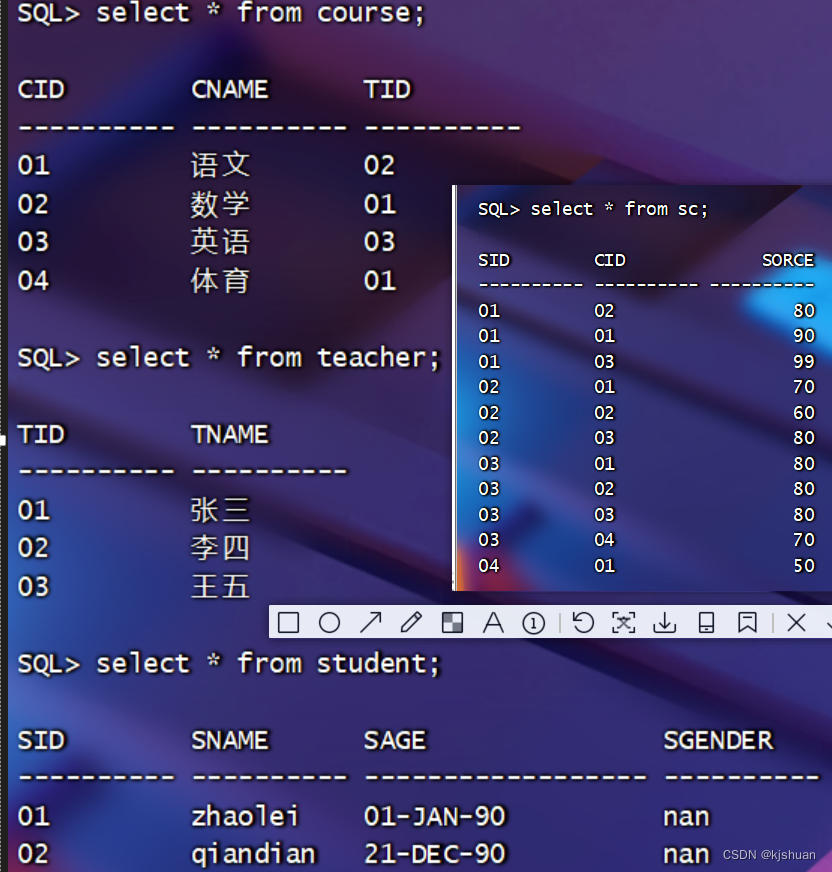Click the select from course query line
Screen dimensions: 832x872
point(220,14)
